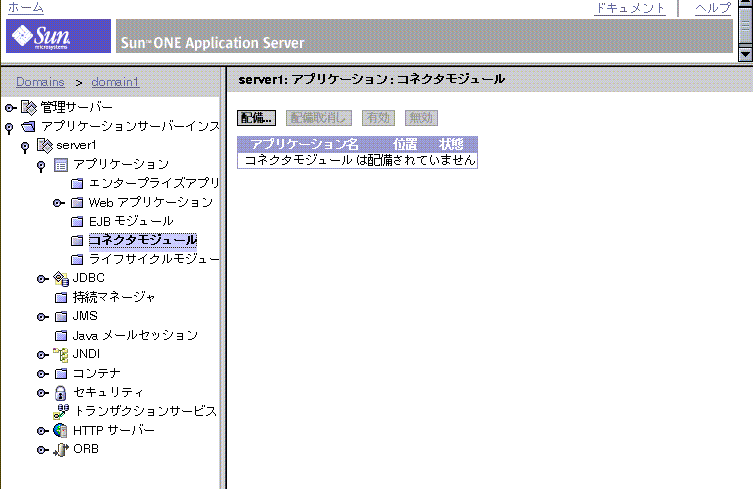Screen dimensions: 753x489
Task: Select EJB モジュール tree item
Action: pyautogui.click(x=131, y=221)
